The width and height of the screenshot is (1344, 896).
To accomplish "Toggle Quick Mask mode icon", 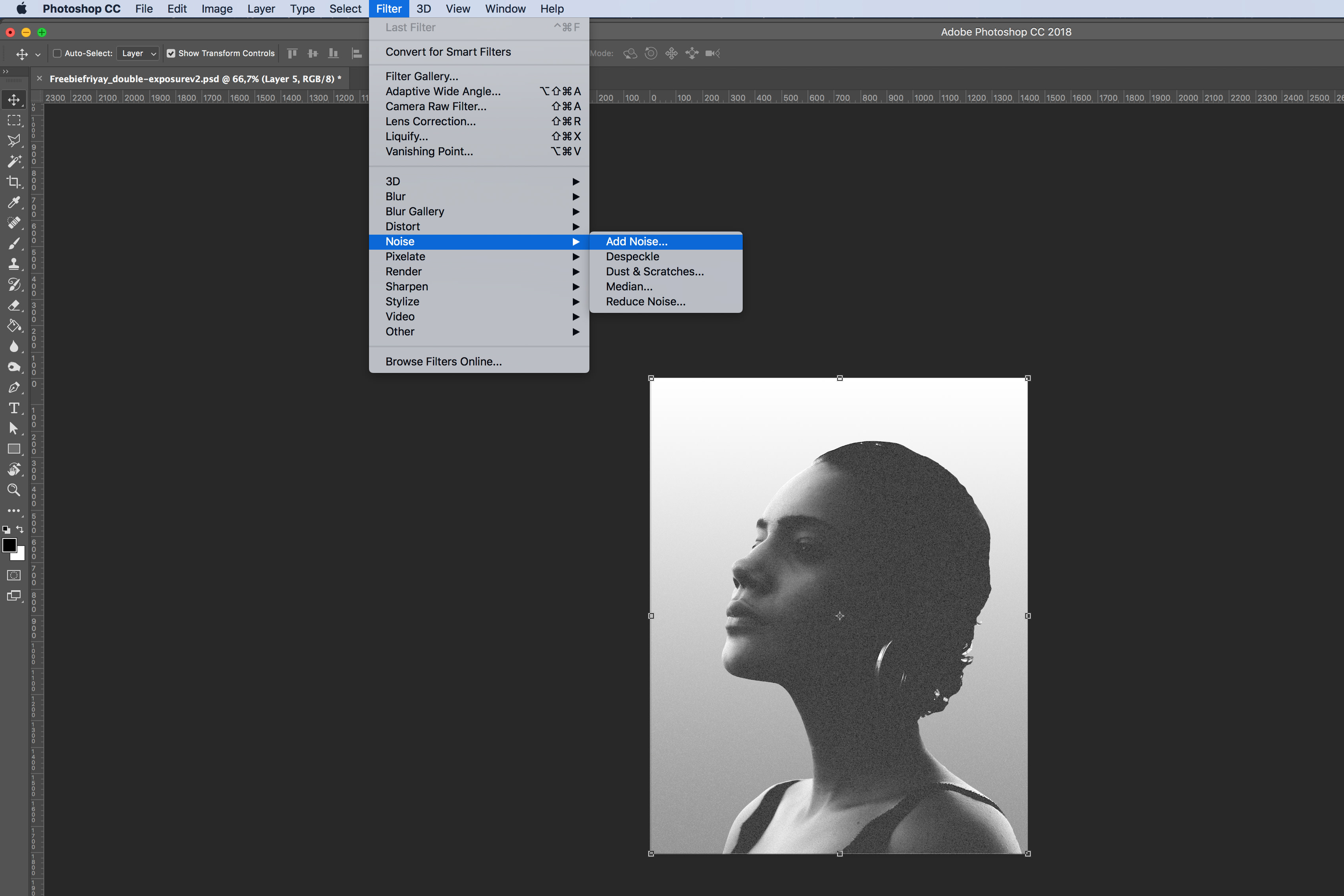I will [14, 576].
